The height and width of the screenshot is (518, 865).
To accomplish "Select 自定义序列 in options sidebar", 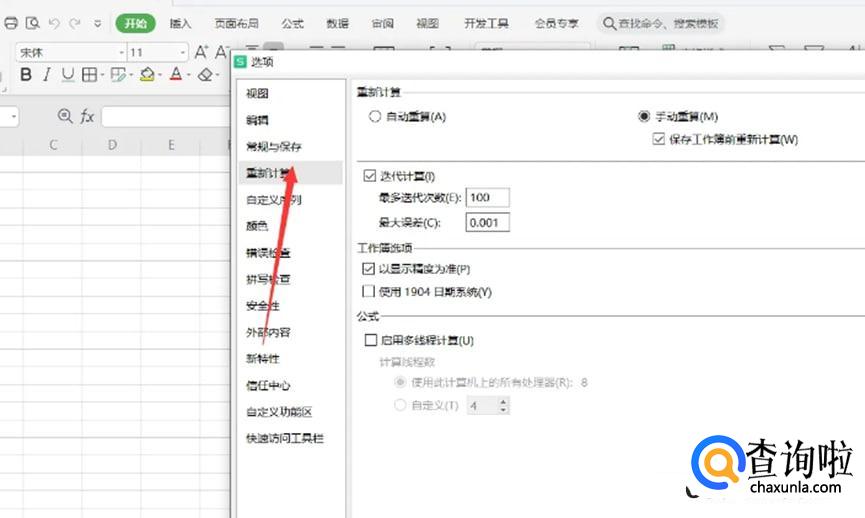I will click(x=274, y=200).
